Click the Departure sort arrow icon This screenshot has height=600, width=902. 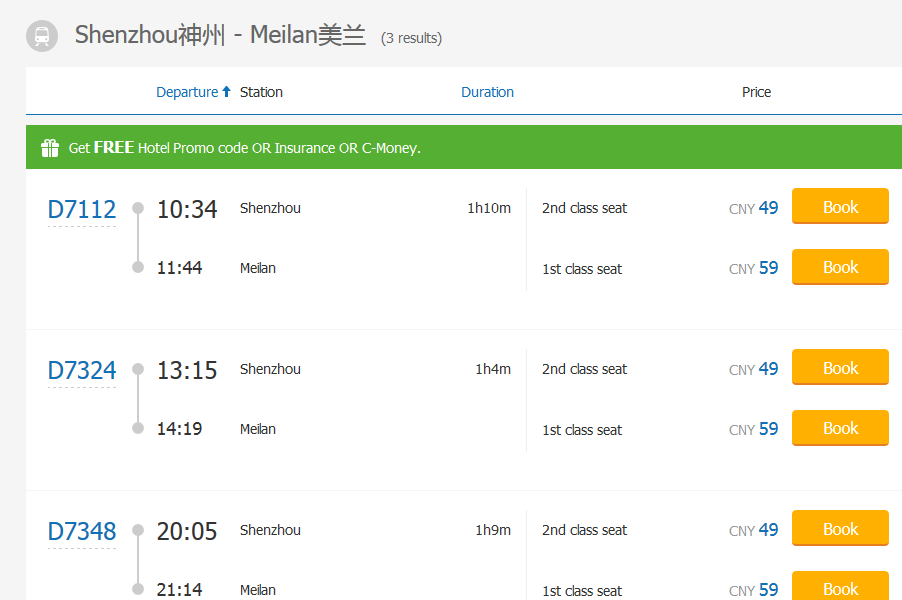point(227,92)
